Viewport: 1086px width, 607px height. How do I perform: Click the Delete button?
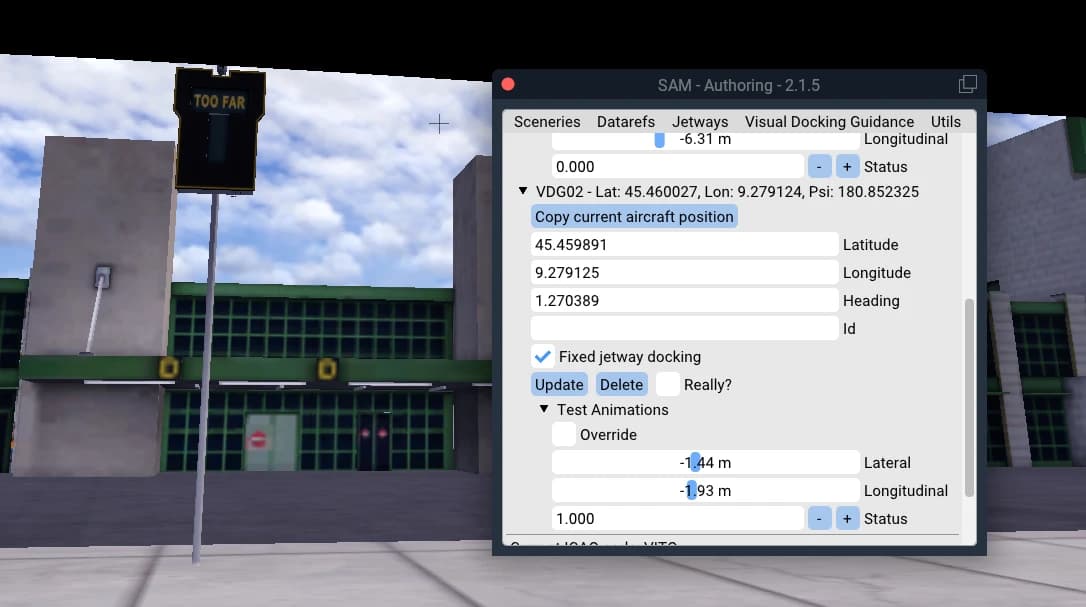[x=621, y=385]
